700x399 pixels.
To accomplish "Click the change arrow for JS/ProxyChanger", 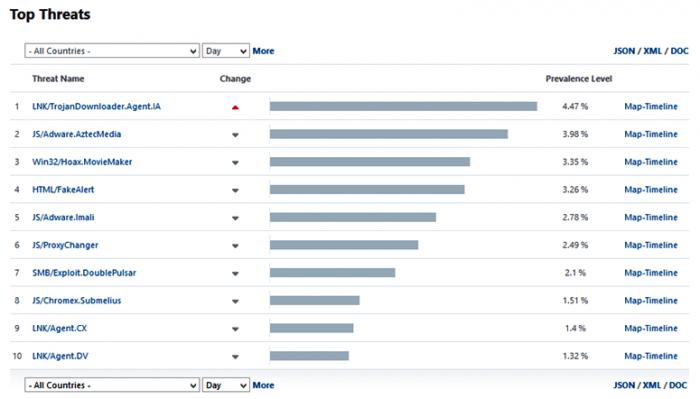I will click(x=235, y=245).
